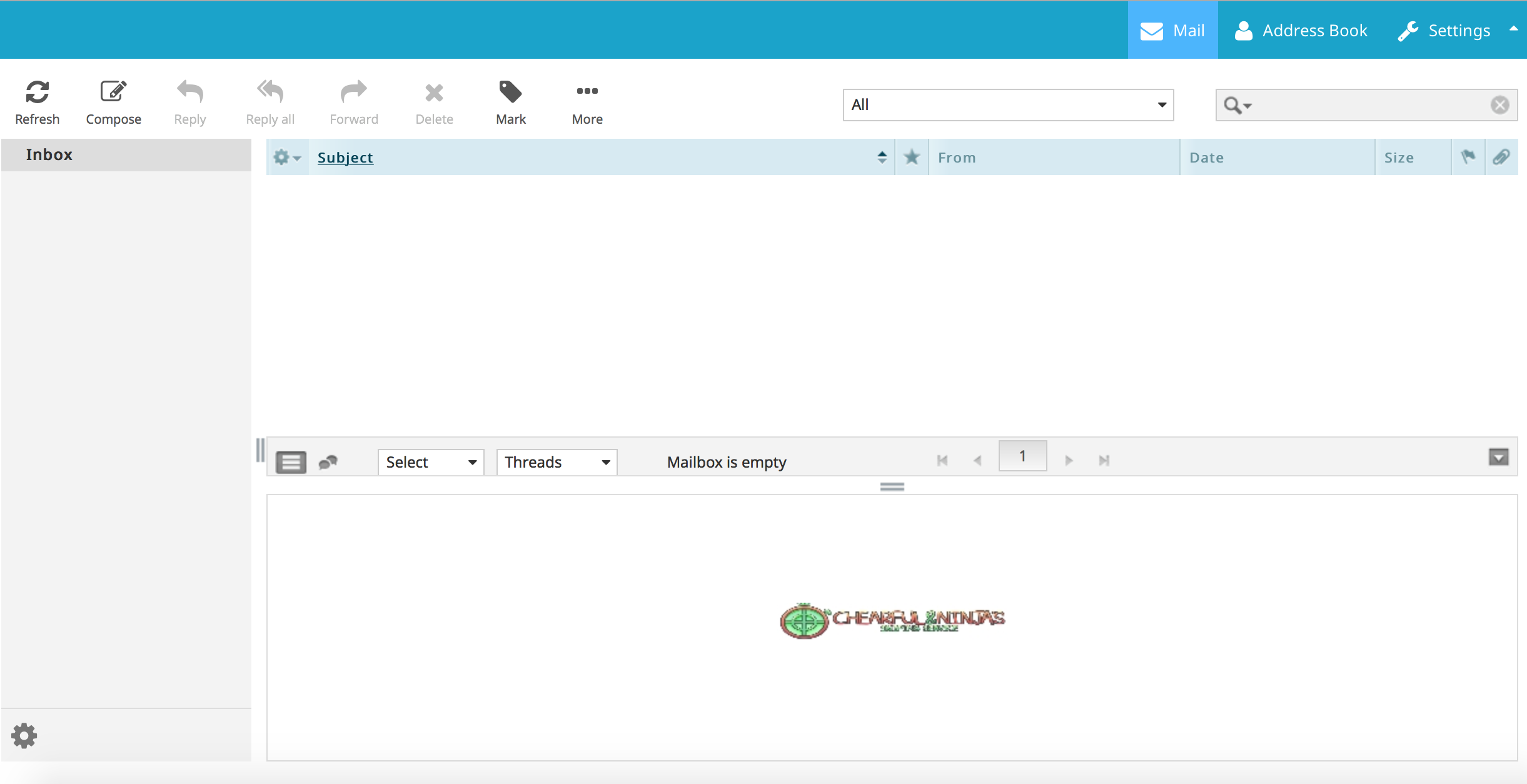Viewport: 1527px width, 784px height.
Task: Open the Settings tab
Action: pyautogui.click(x=1444, y=30)
